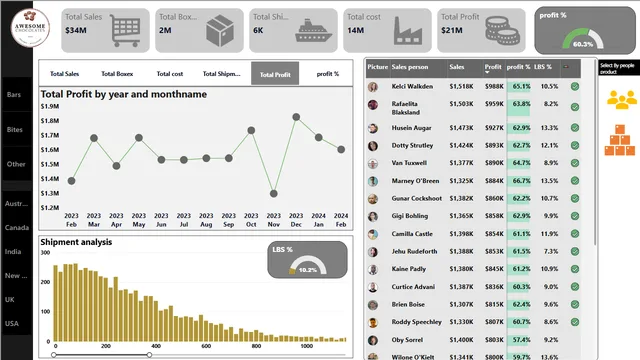Click Curtice Advani's green check icon
Screen dimensions: 640x360
point(575,287)
